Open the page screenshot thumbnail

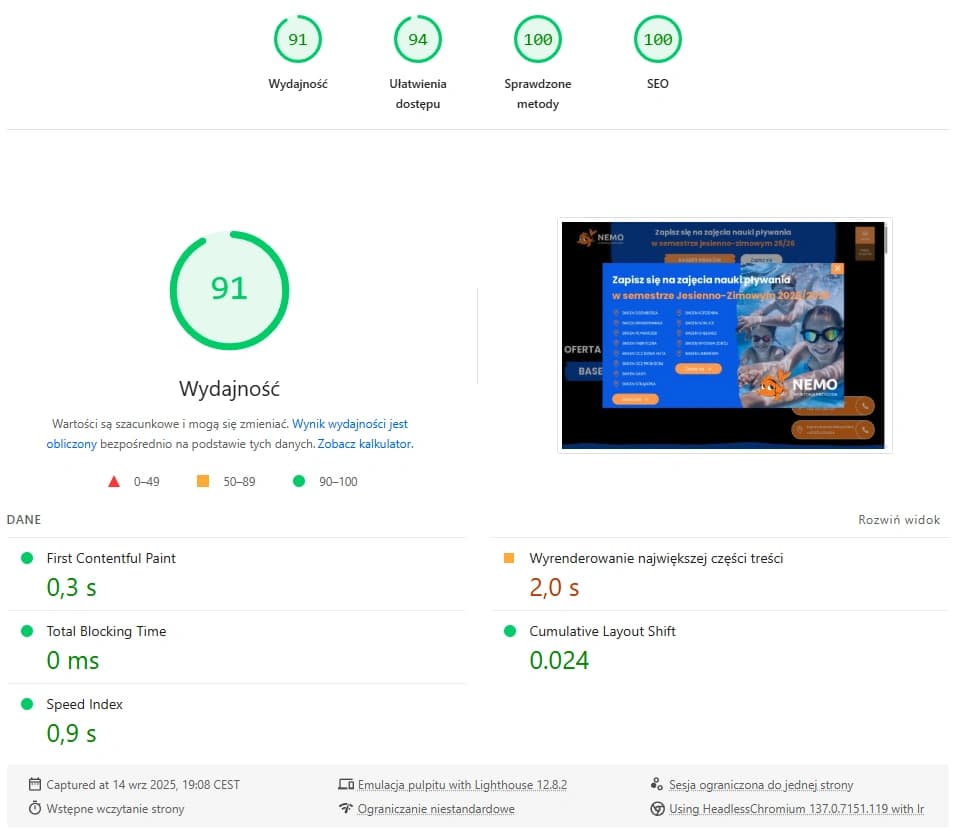point(724,335)
